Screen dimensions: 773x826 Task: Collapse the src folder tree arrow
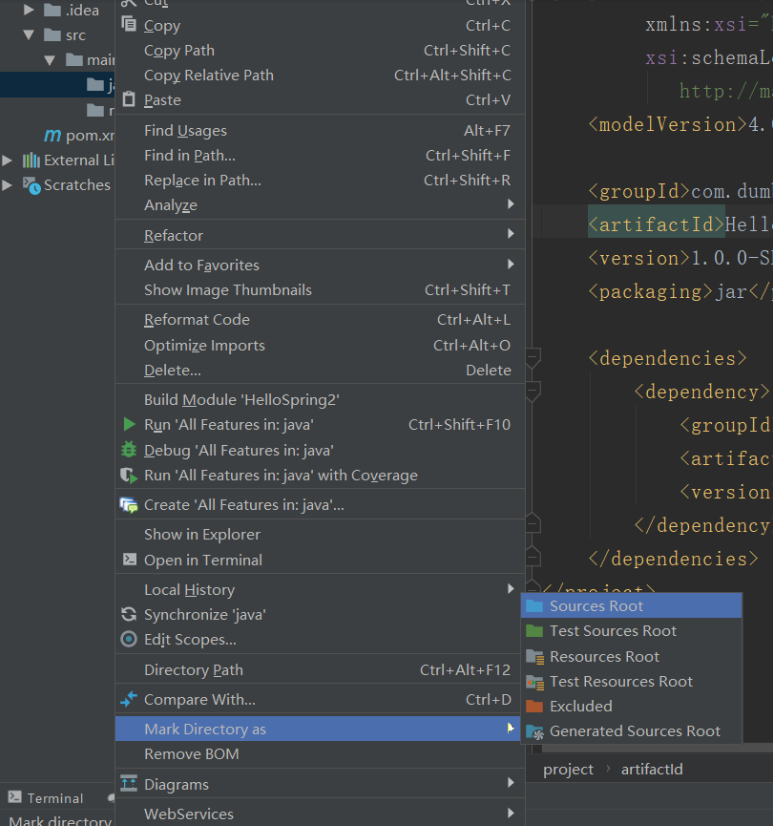[x=28, y=35]
